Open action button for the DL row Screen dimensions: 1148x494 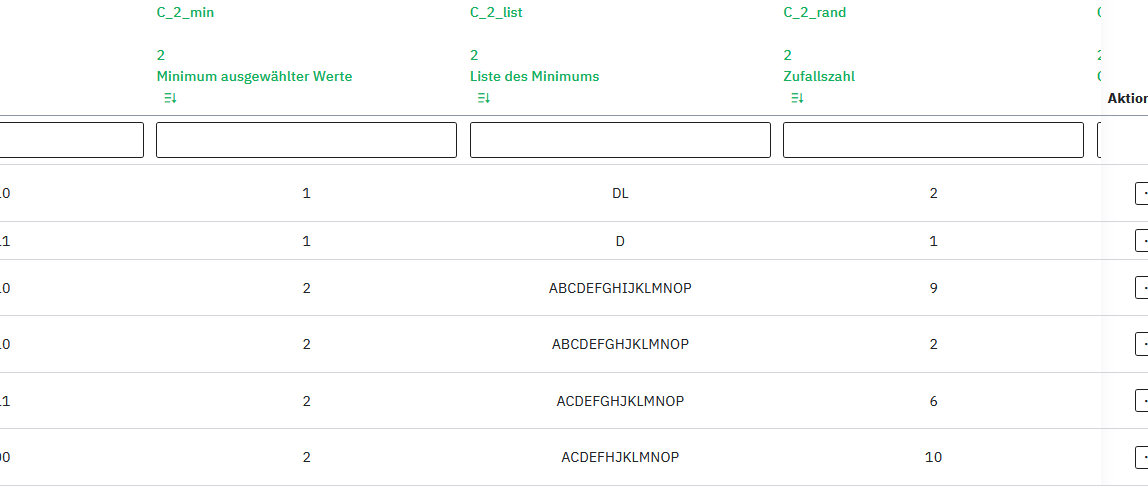coord(1142,193)
